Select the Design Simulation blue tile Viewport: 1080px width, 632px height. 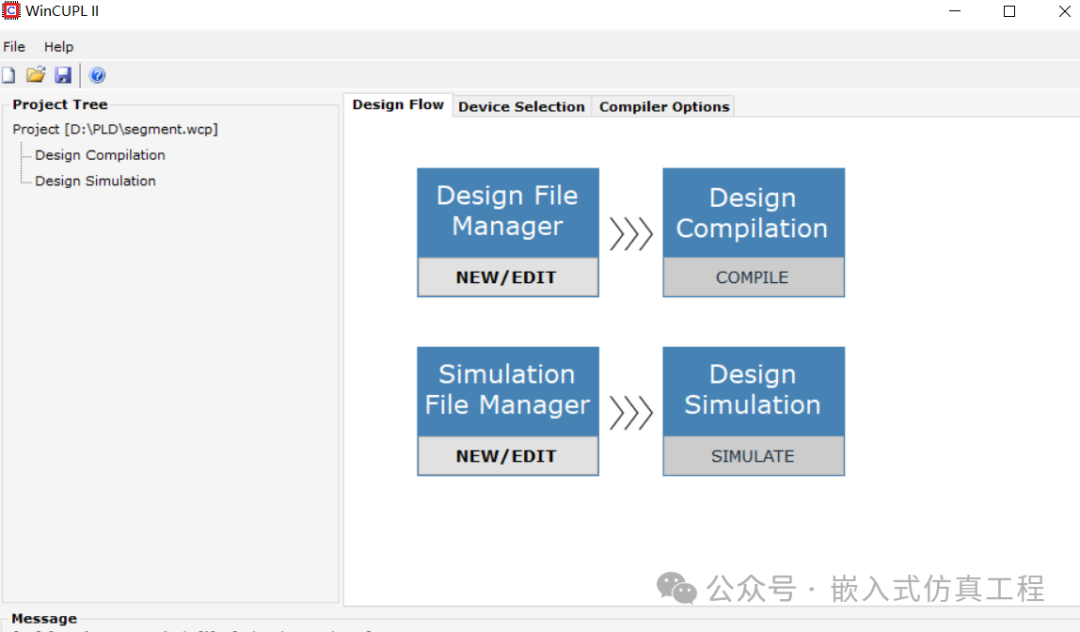754,391
